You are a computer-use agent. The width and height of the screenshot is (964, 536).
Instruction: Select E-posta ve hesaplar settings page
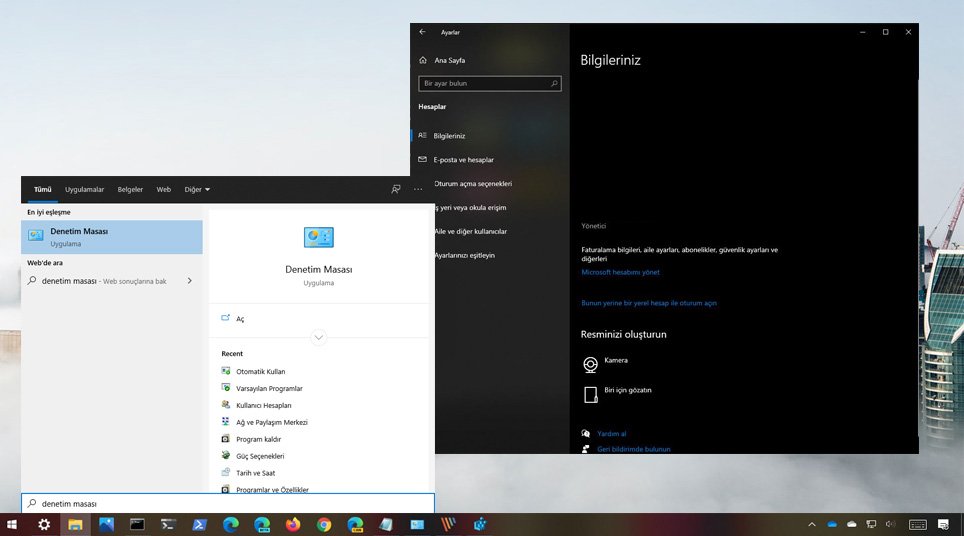[463, 160]
